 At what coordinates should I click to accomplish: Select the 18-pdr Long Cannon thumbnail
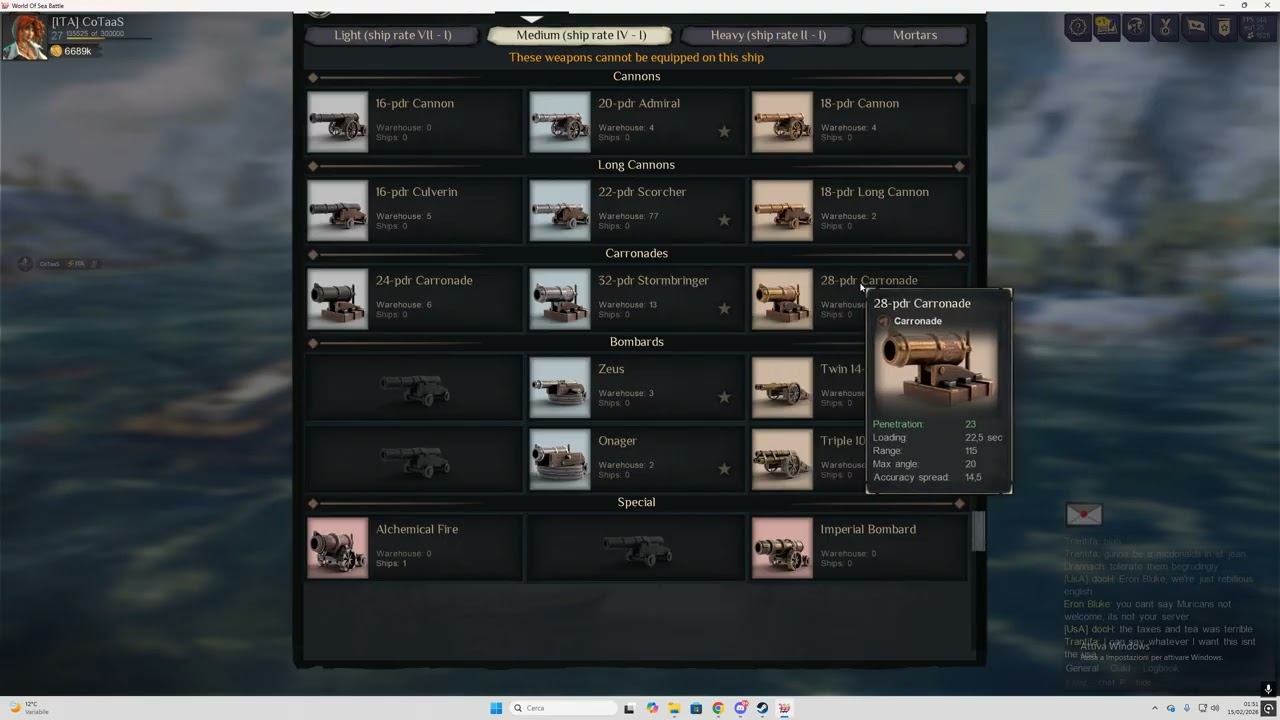coord(782,210)
